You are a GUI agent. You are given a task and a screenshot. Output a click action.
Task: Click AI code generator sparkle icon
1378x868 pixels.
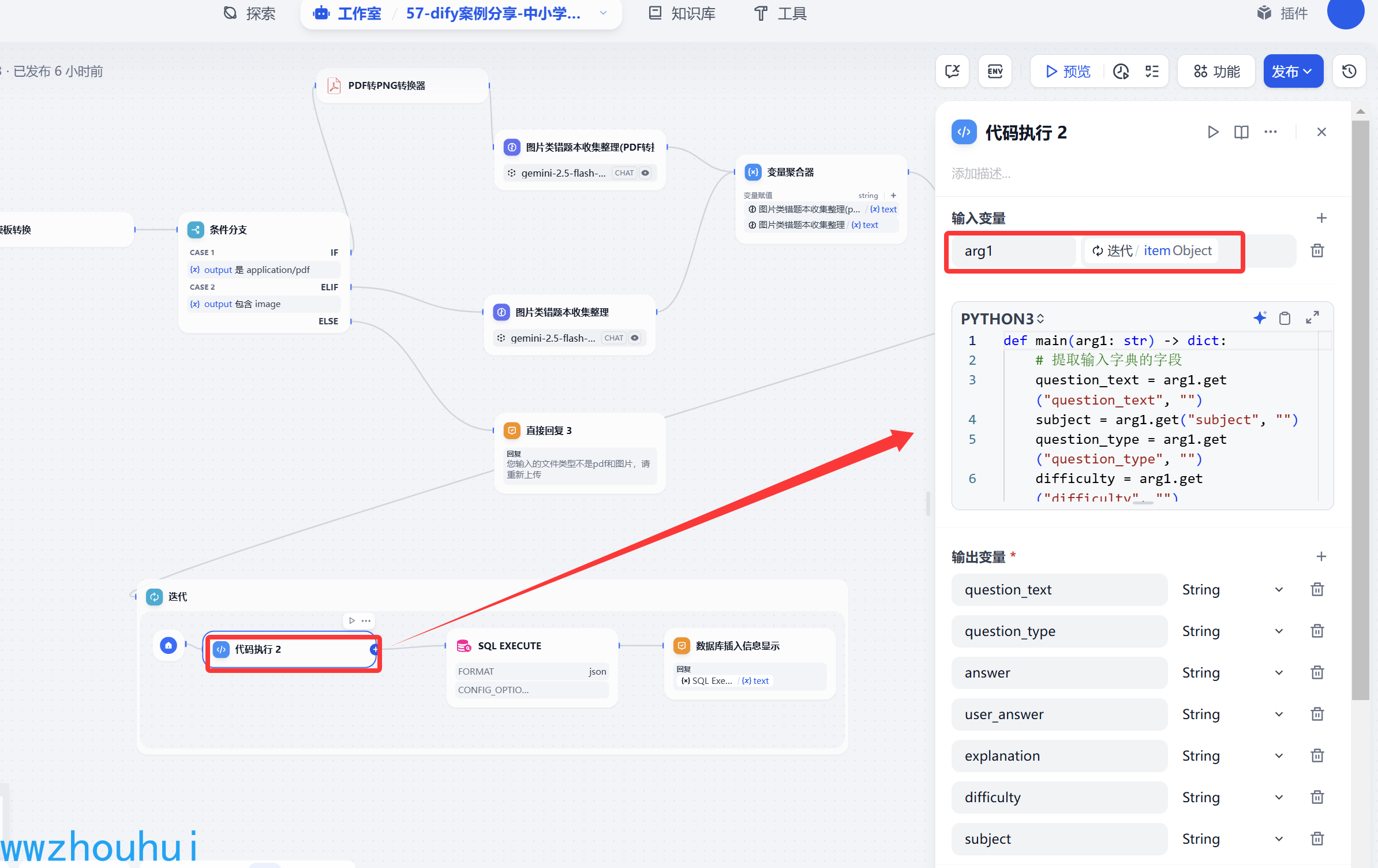pos(1260,317)
